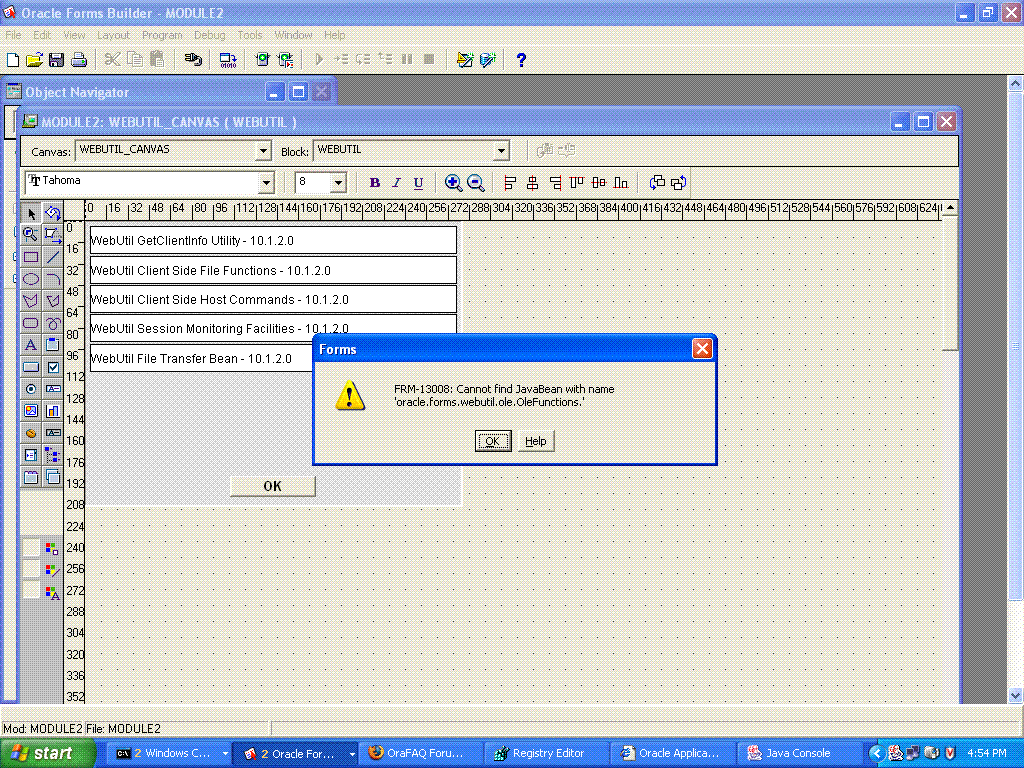Choose the Arc drawing tool
The width and height of the screenshot is (1024, 768).
coord(53,279)
